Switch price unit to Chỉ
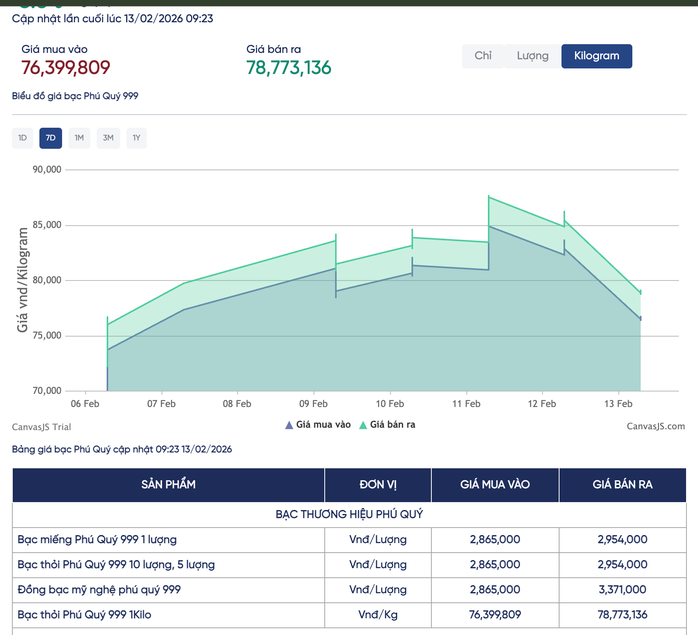This screenshot has width=698, height=635. (483, 56)
